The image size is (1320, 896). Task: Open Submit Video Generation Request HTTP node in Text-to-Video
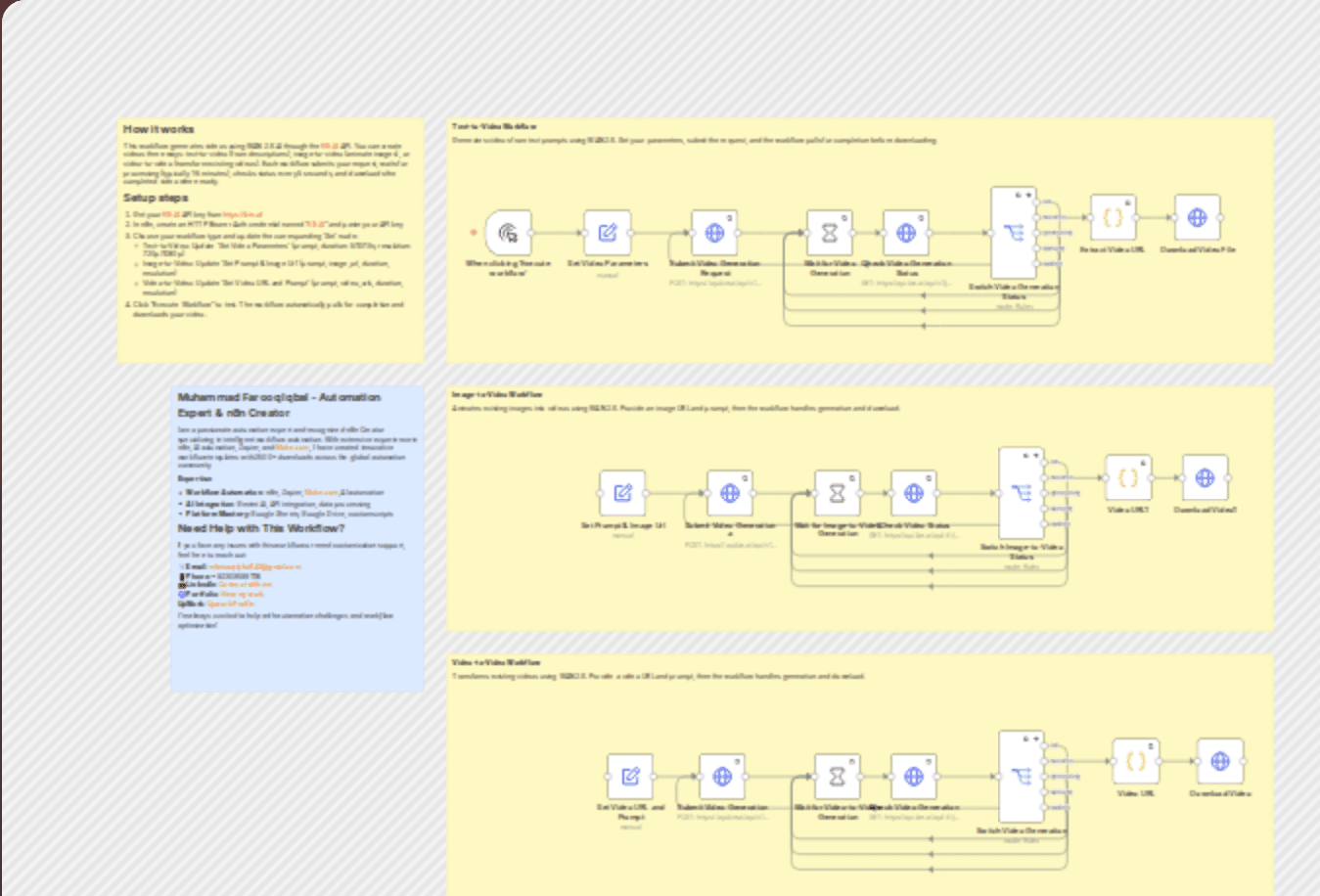(714, 233)
